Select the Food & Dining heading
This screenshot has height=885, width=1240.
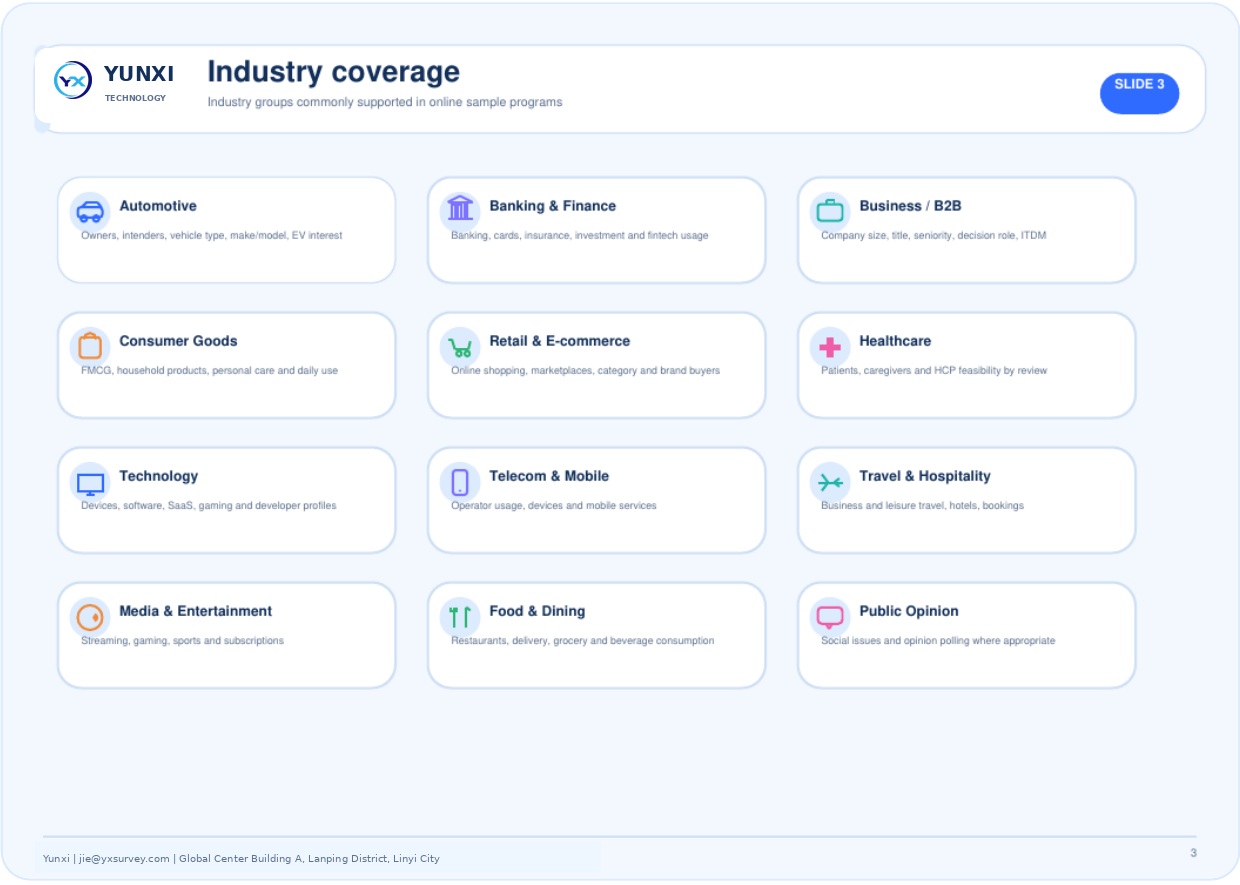[x=537, y=611]
